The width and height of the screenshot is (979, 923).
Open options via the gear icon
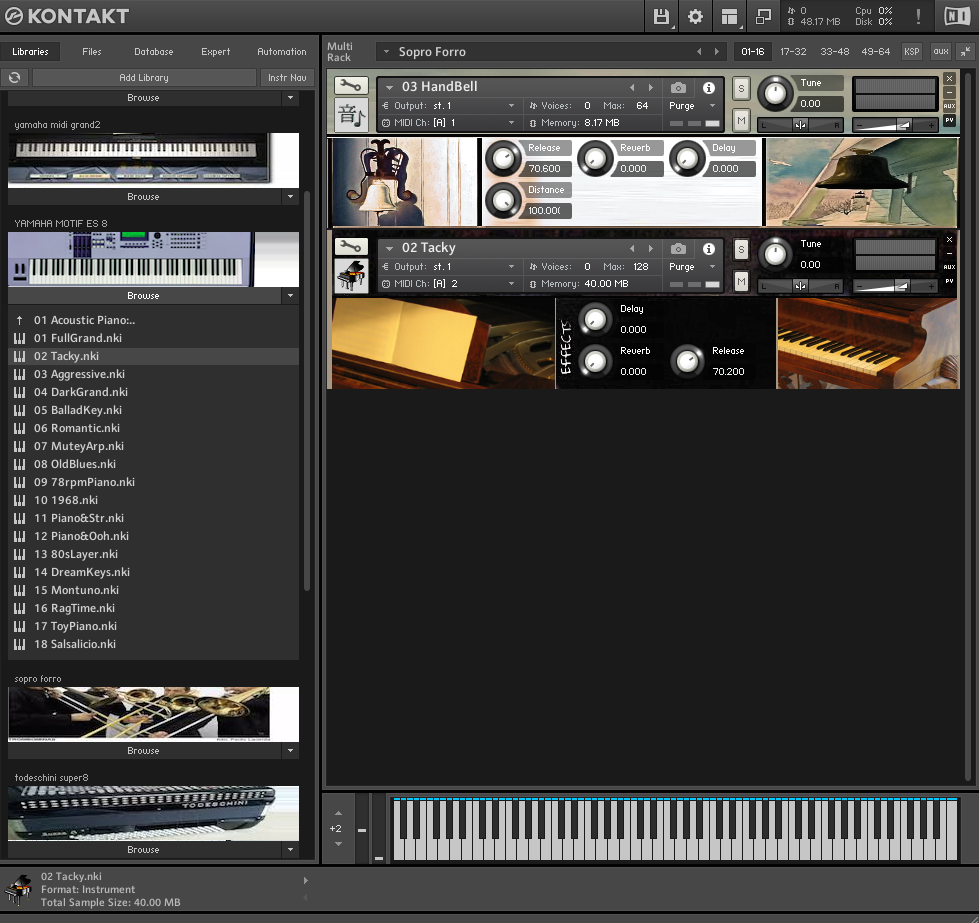(695, 16)
